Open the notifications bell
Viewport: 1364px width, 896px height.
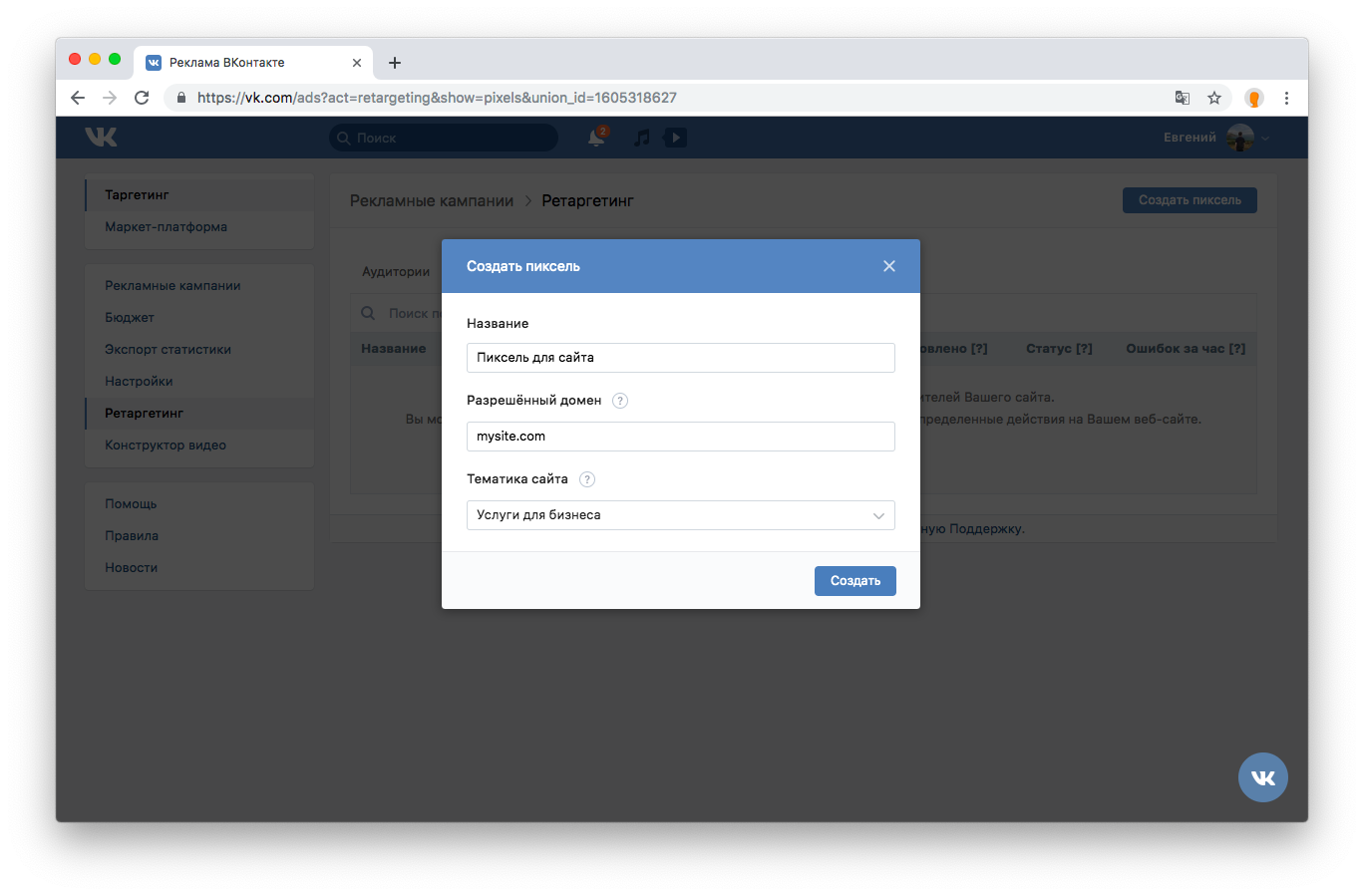[597, 138]
